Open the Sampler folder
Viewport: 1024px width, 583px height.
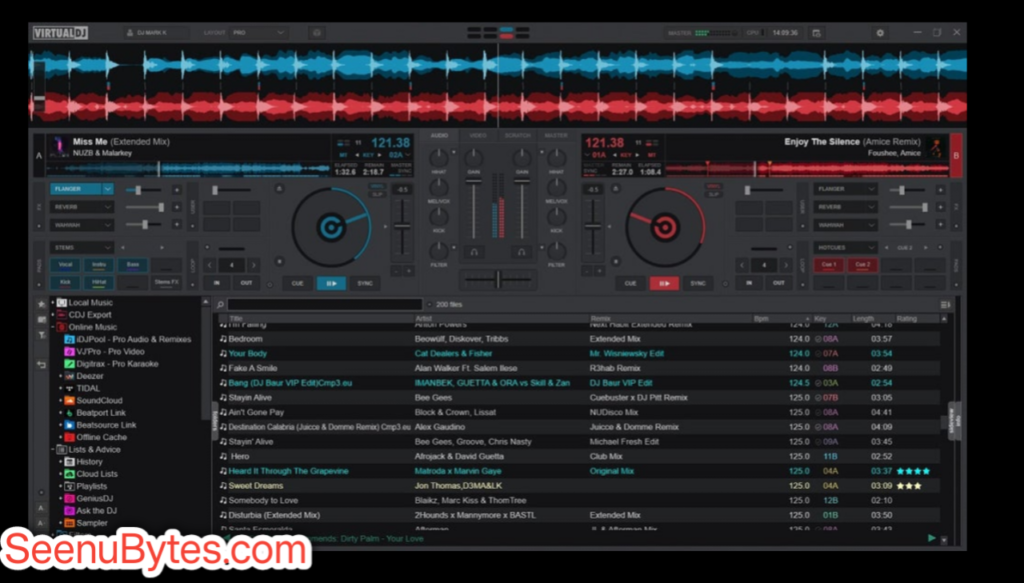(x=91, y=523)
